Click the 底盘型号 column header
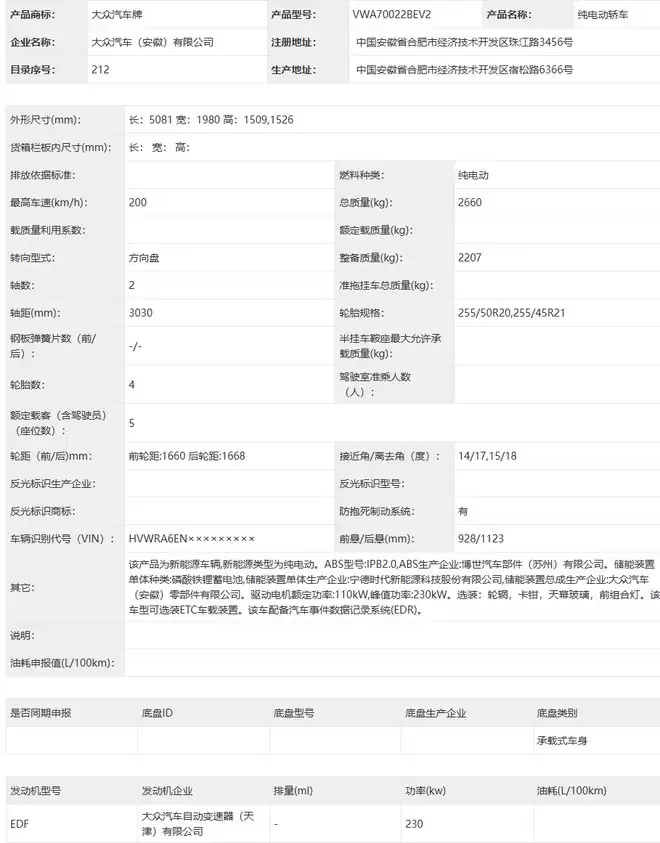660x843 pixels. [x=294, y=713]
